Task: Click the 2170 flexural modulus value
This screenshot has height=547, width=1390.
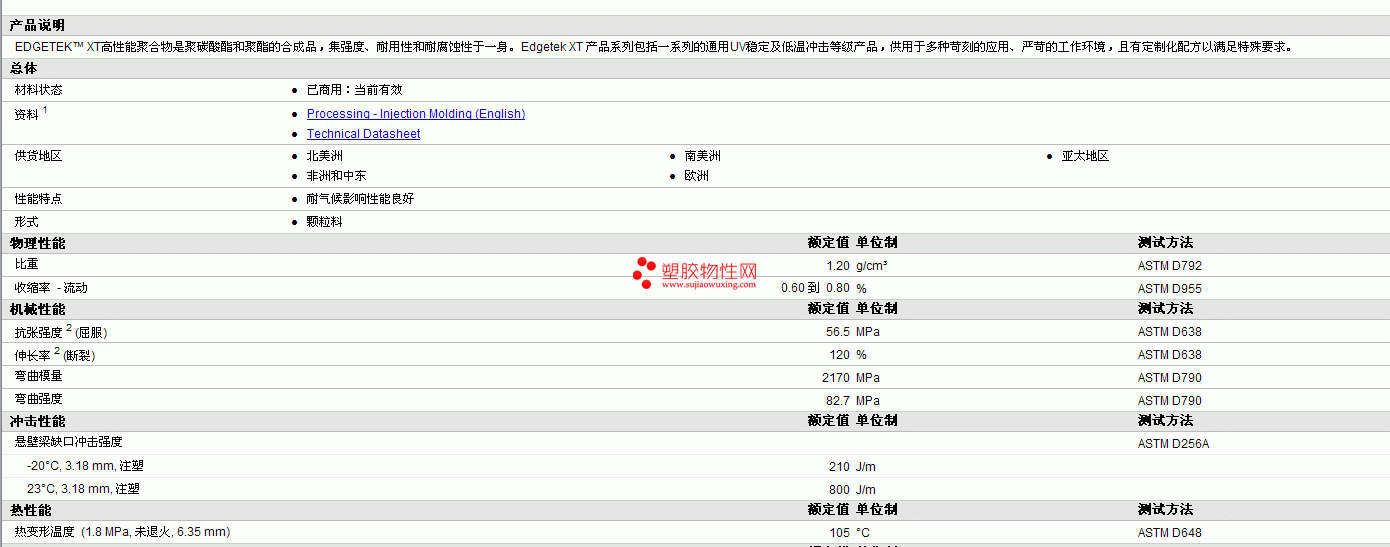Action: coord(836,378)
